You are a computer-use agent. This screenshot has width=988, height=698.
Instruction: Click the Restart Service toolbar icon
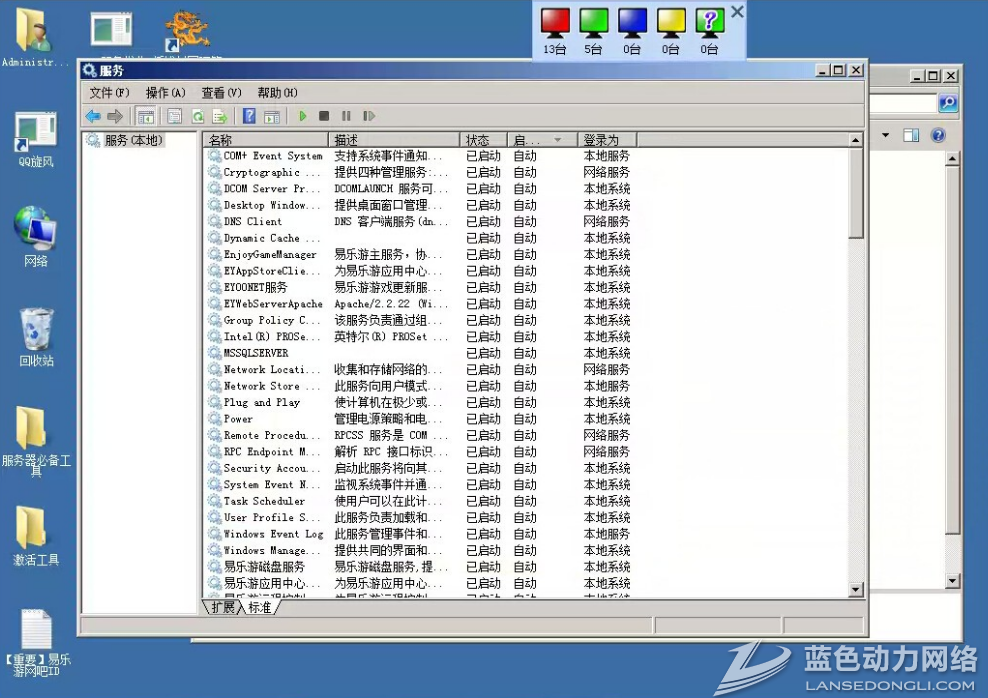pyautogui.click(x=368, y=116)
